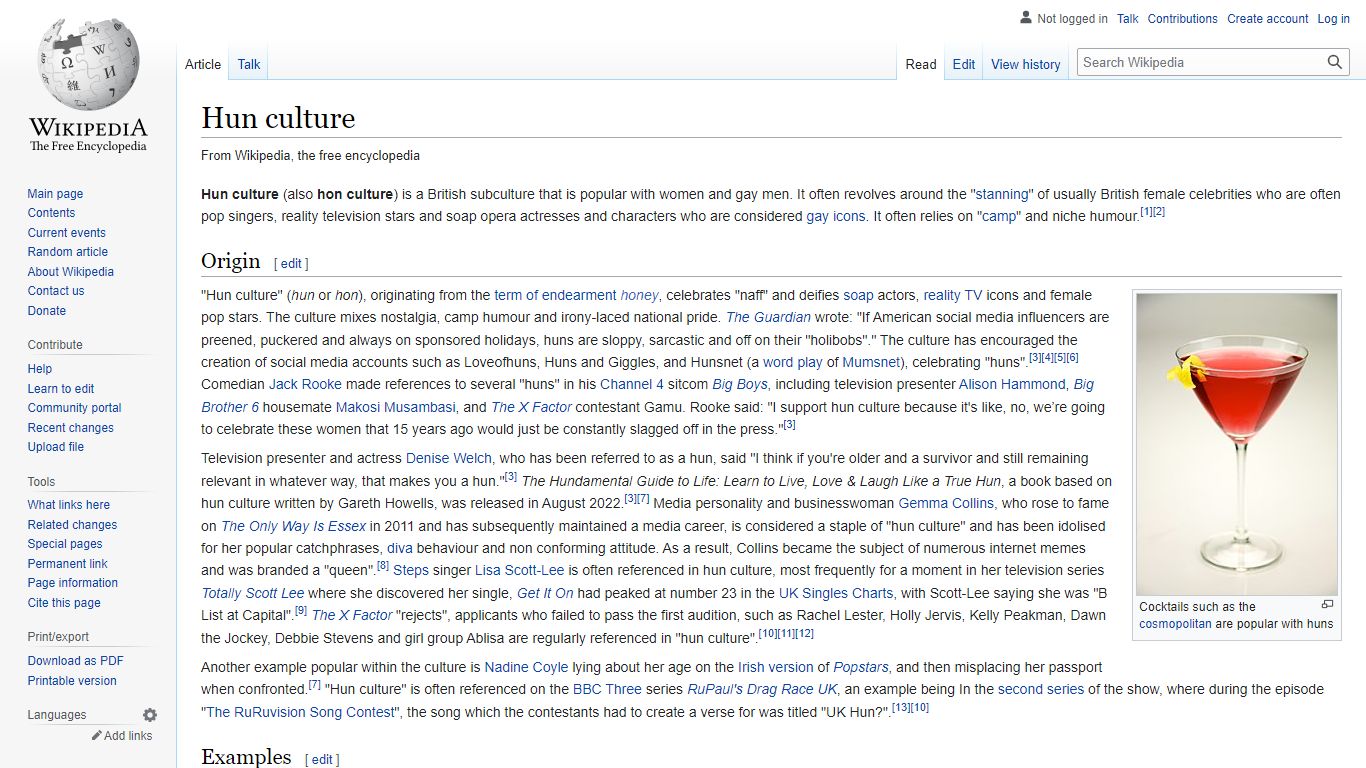Open the Gemma Collins link
1366x768 pixels.
tap(946, 503)
